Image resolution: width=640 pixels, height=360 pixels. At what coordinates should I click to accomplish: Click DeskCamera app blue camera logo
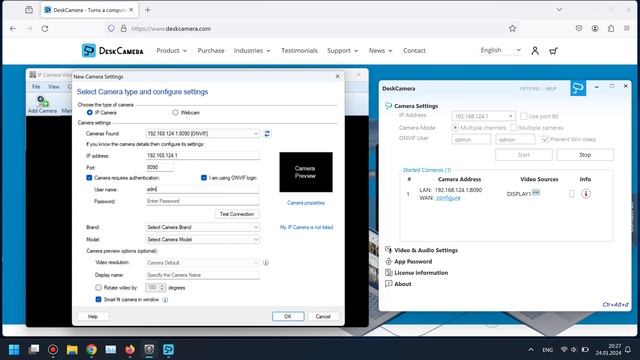(x=578, y=88)
